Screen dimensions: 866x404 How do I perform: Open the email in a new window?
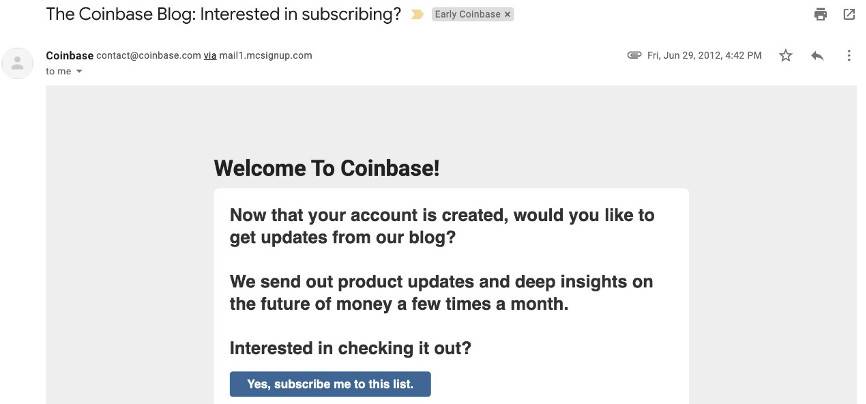tap(849, 15)
